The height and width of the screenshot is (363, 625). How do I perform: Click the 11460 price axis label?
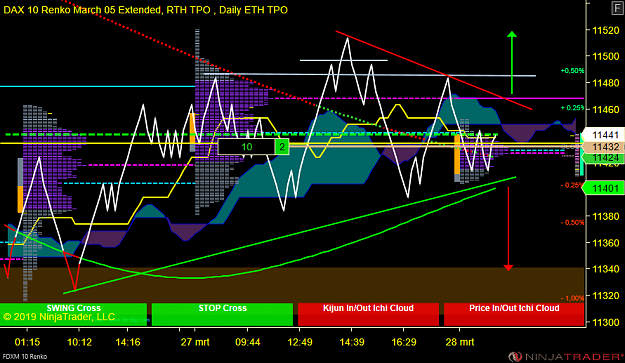[x=605, y=110]
